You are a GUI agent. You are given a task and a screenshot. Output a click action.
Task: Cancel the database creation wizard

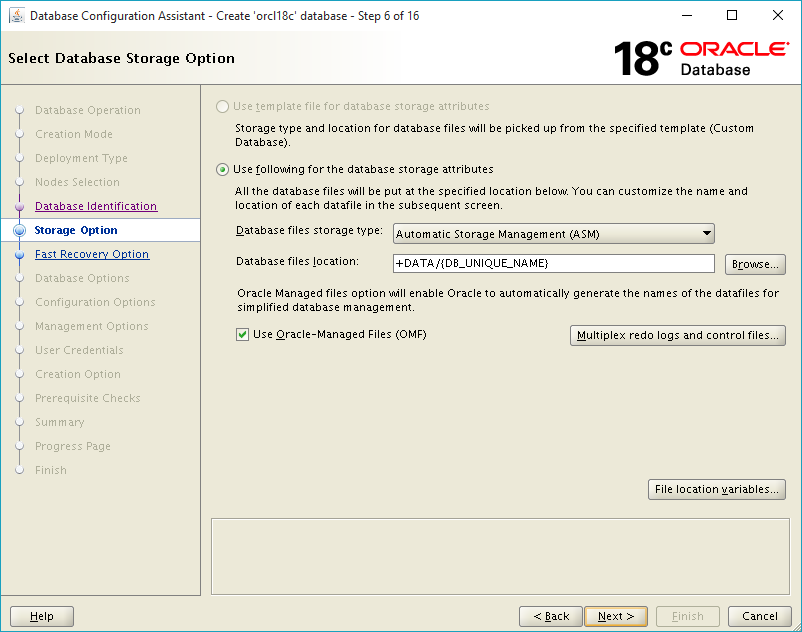coord(760,616)
